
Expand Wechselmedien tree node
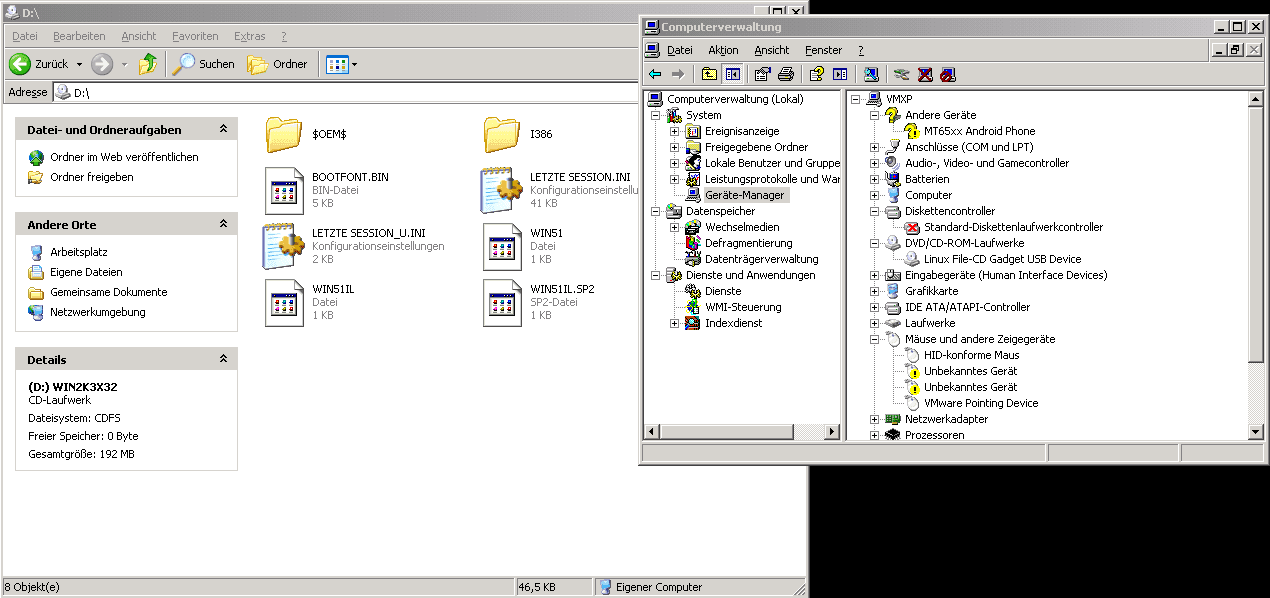click(x=675, y=227)
